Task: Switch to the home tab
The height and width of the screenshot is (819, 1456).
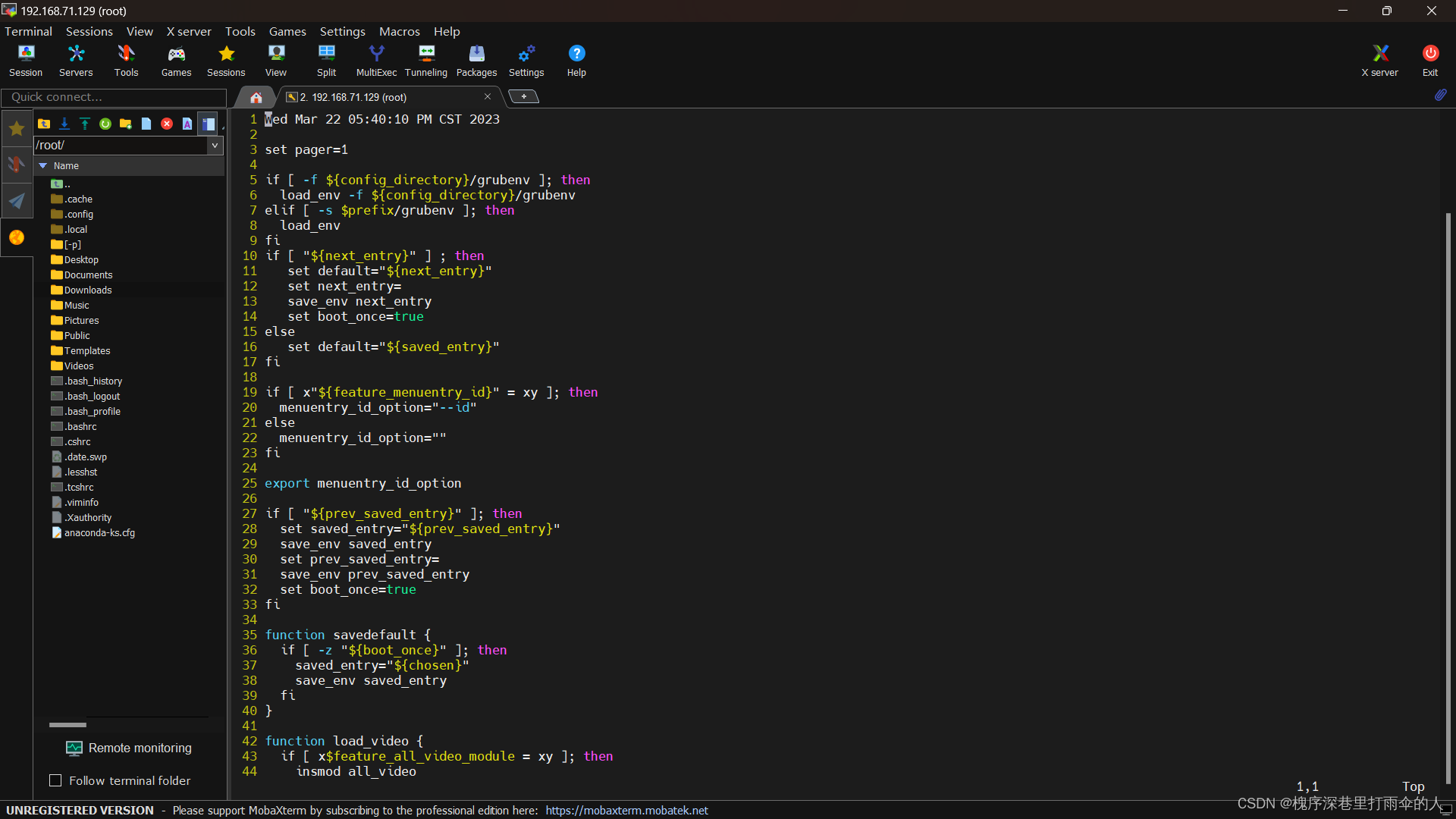Action: pos(256,97)
